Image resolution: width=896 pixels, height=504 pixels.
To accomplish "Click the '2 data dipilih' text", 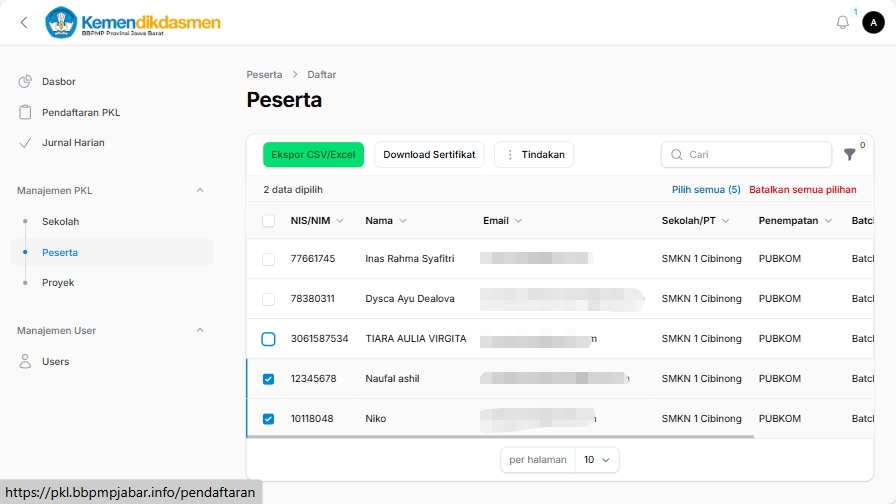I will coord(293,190).
